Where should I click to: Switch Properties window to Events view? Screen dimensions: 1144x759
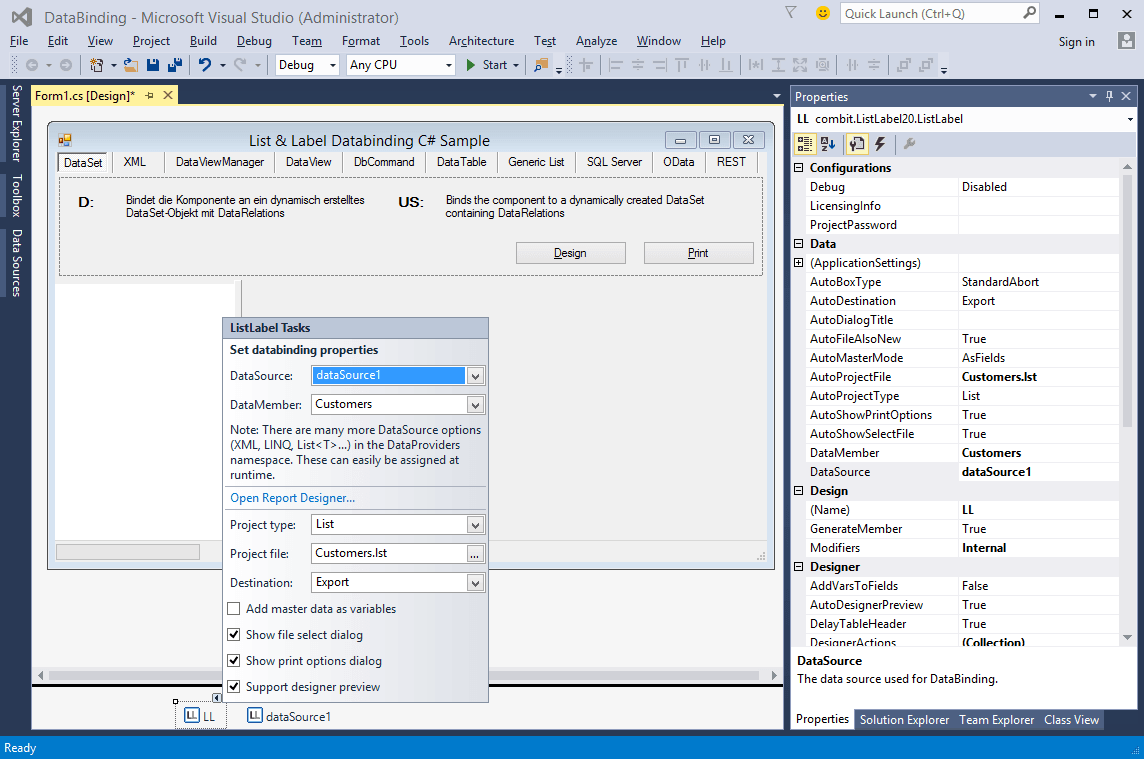[x=881, y=143]
